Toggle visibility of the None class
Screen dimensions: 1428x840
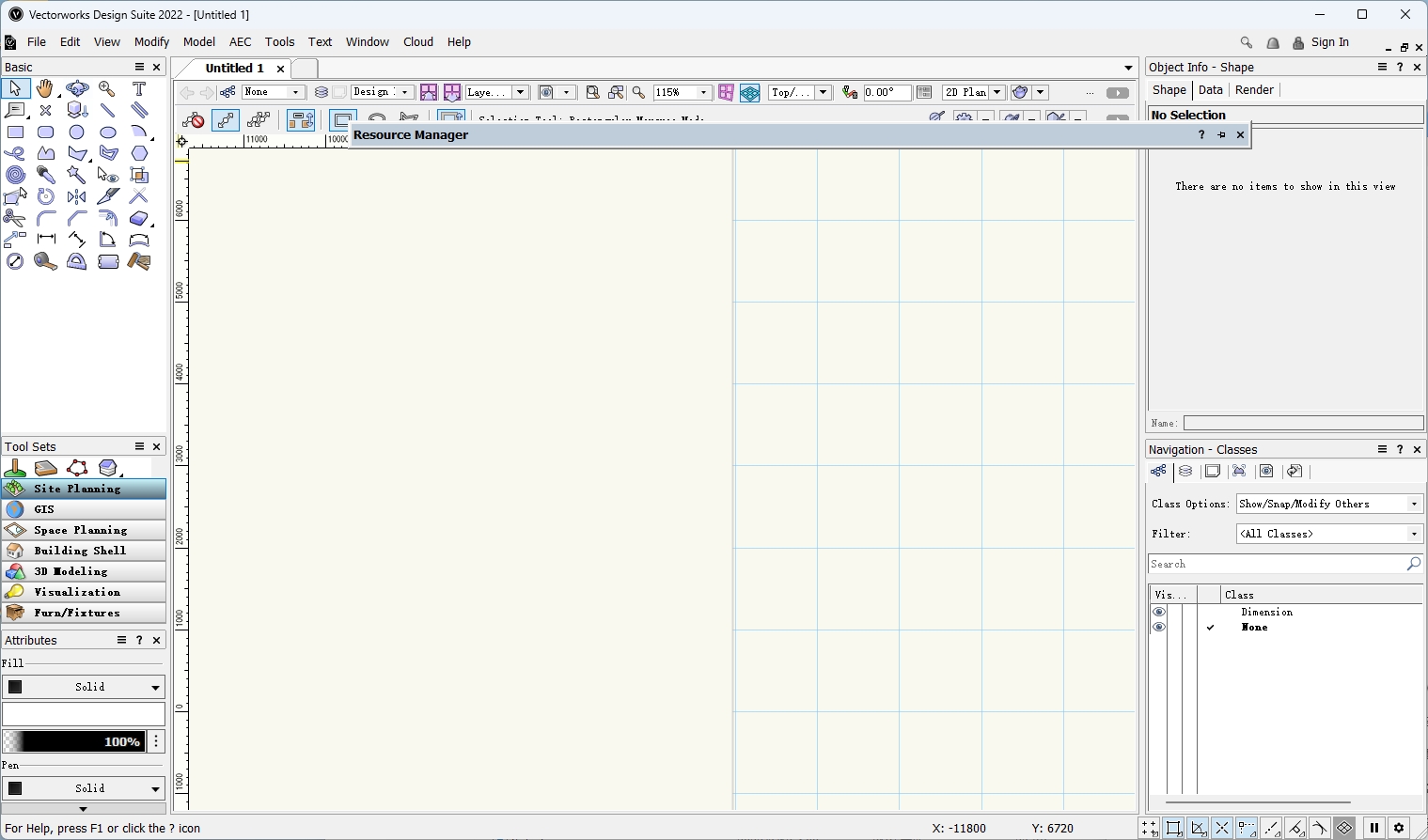[x=1158, y=628]
